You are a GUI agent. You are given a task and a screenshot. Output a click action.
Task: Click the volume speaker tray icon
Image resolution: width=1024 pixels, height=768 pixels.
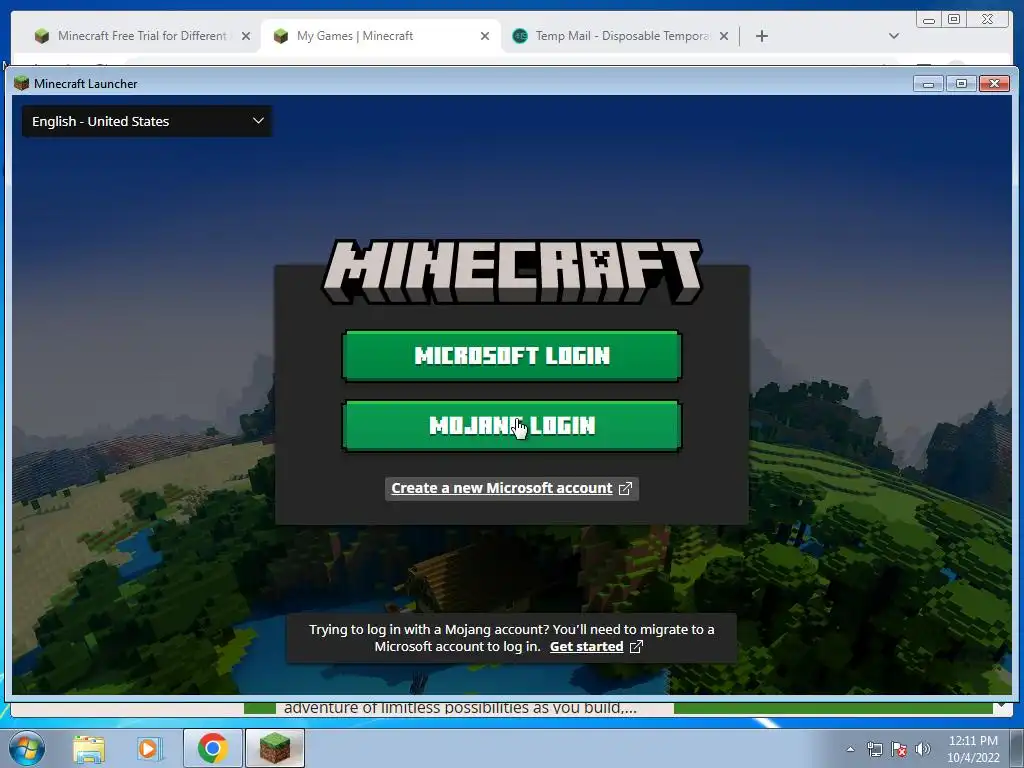tap(922, 749)
